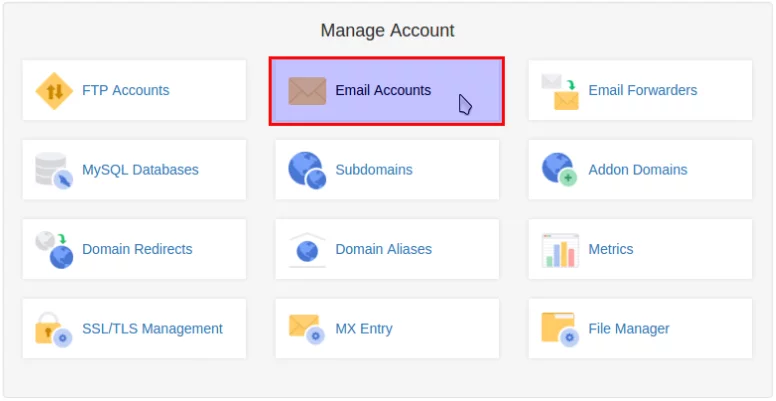Click the Domain Redirects globe icon
776x401 pixels.
click(x=54, y=249)
